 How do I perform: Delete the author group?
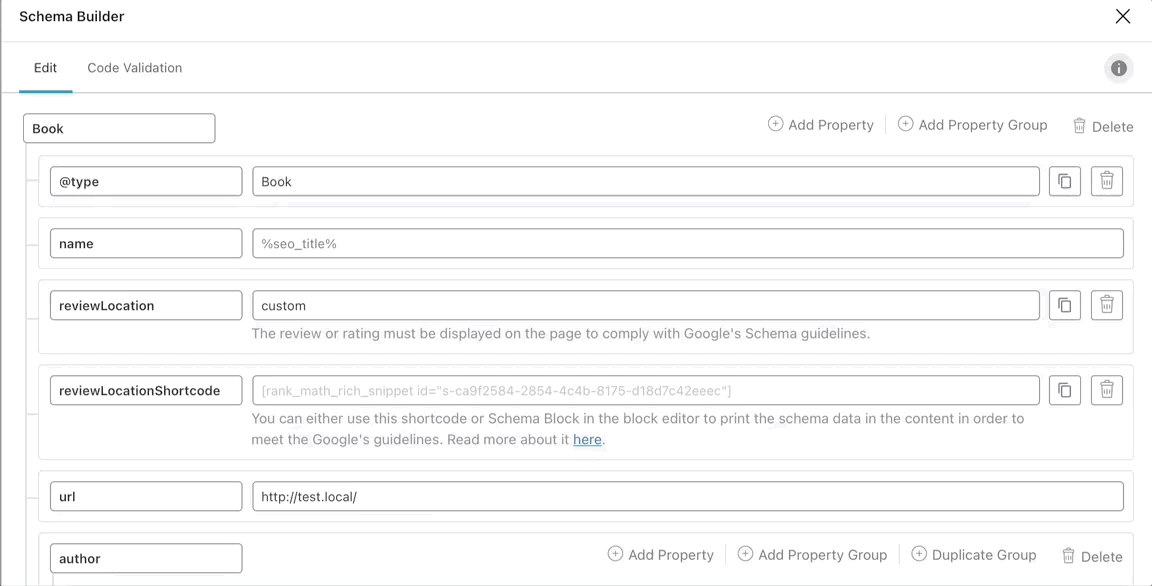(1092, 557)
